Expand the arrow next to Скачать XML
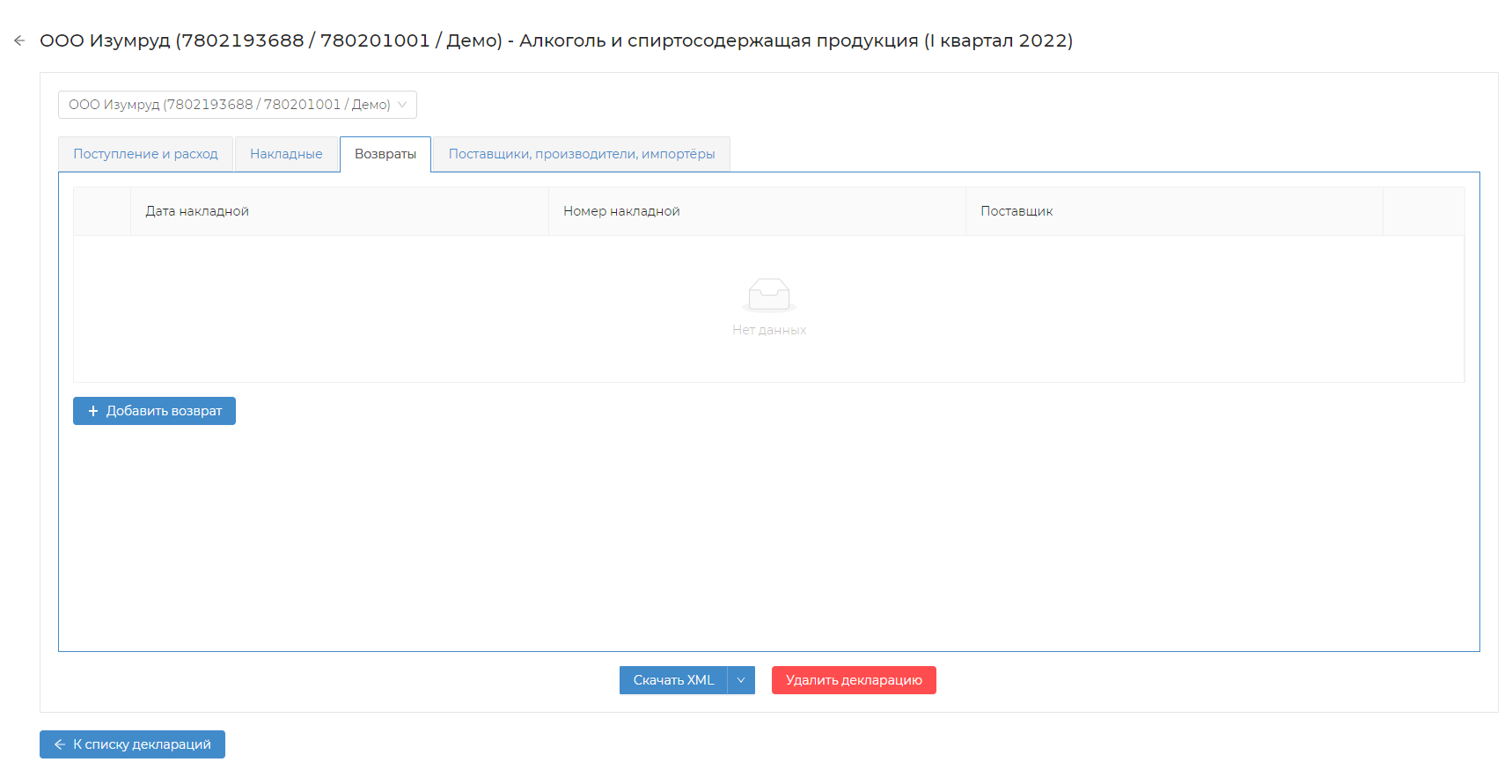This screenshot has width=1512, height=784. [x=741, y=680]
